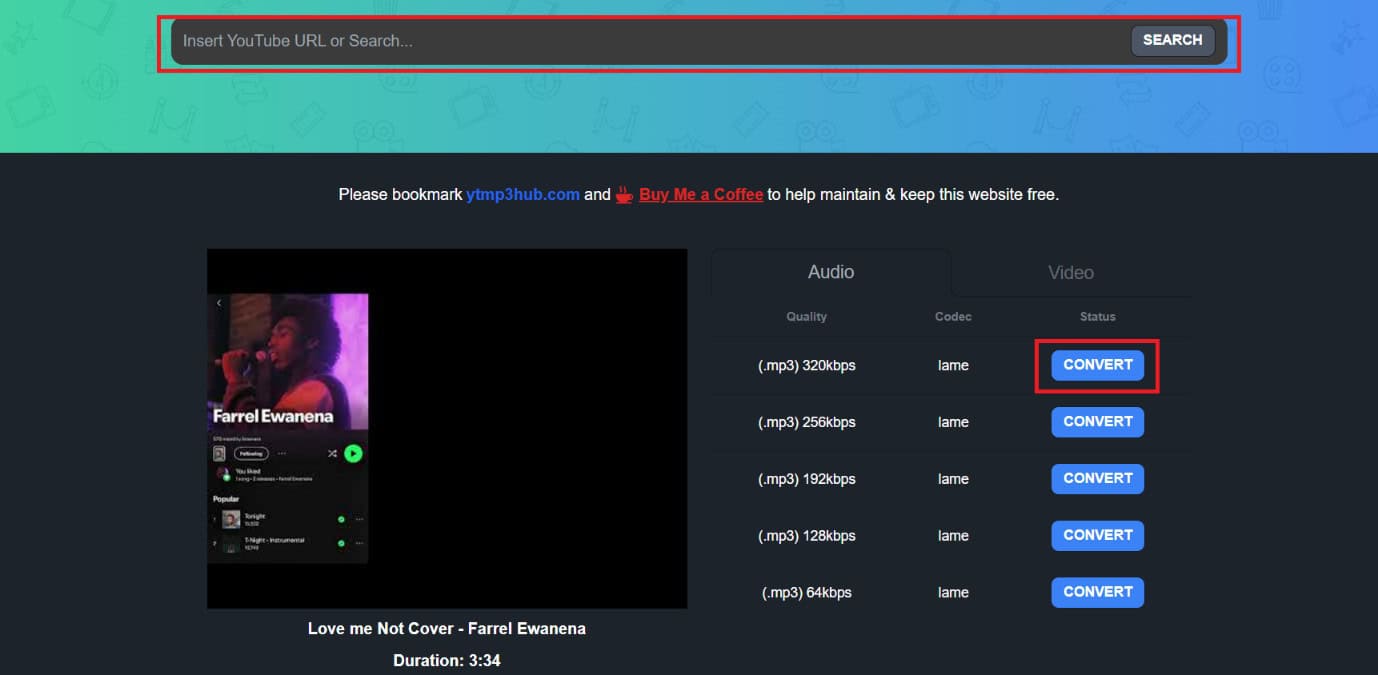
Task: Click the (.mp3) 192kbps quality text
Action: [806, 479]
